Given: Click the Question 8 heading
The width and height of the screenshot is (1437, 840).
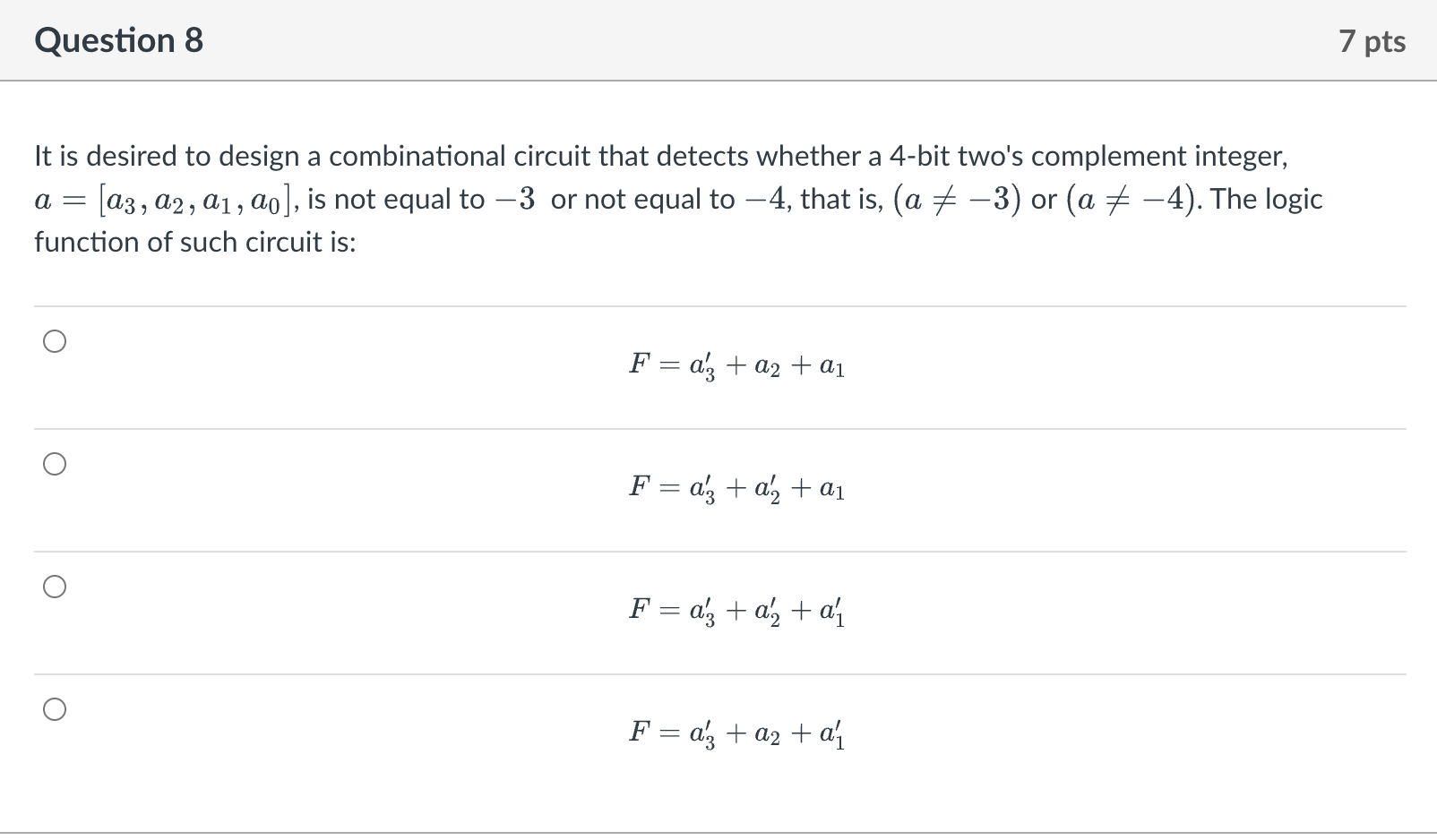Looking at the screenshot, I should (x=119, y=40).
